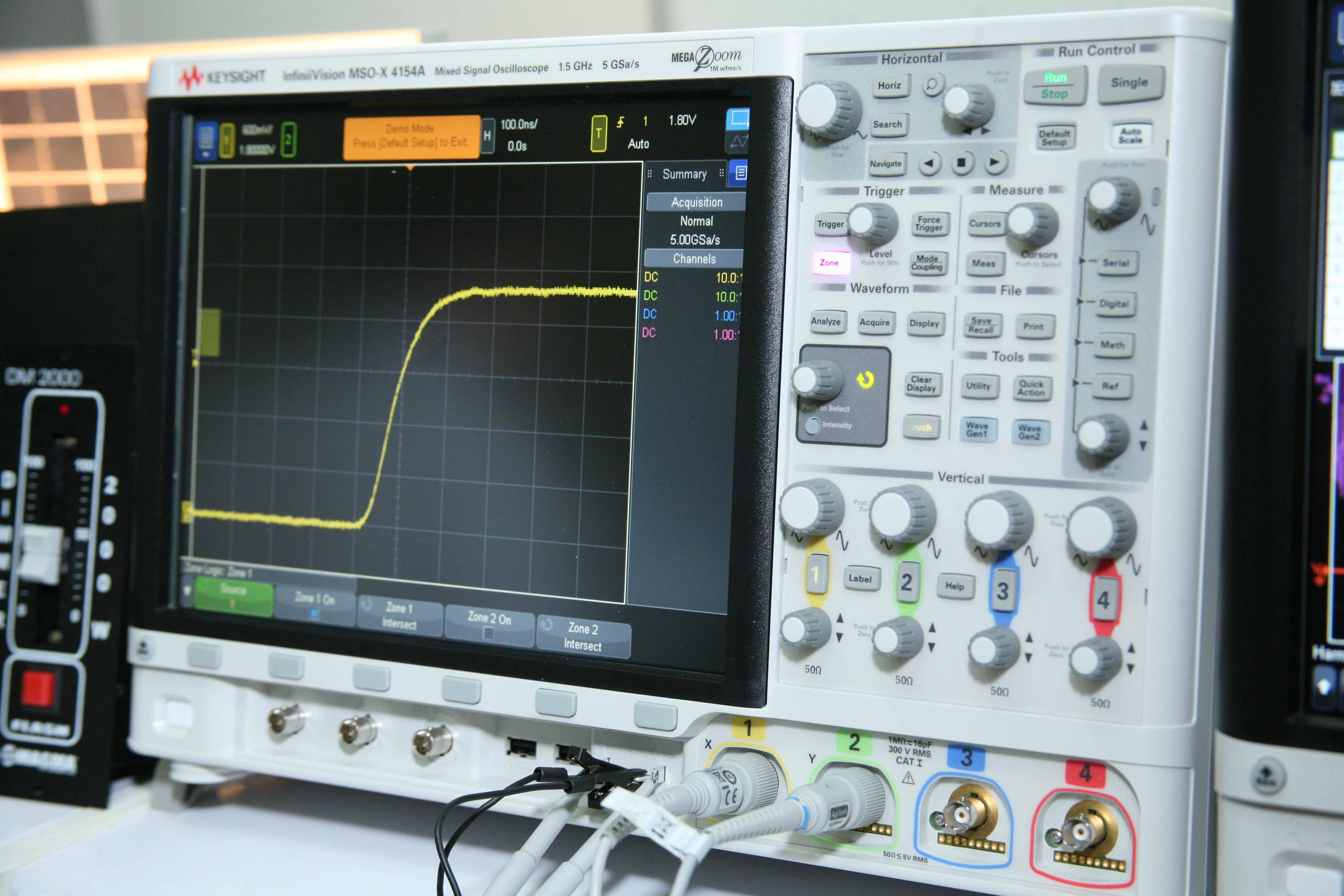1344x896 pixels.
Task: Tap the rising-edge trigger slope icon
Action: [x=621, y=122]
